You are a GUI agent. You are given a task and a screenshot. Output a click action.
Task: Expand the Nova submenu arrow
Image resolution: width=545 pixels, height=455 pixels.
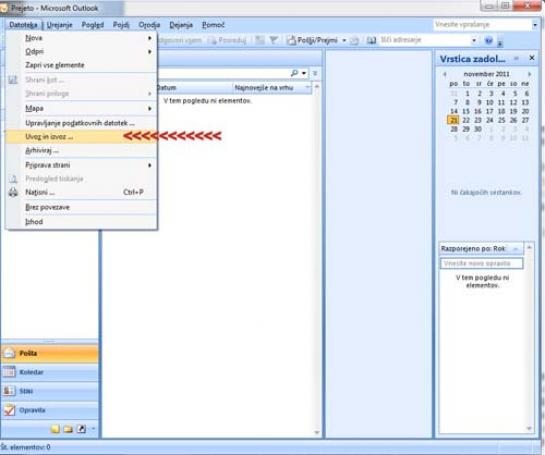150,38
